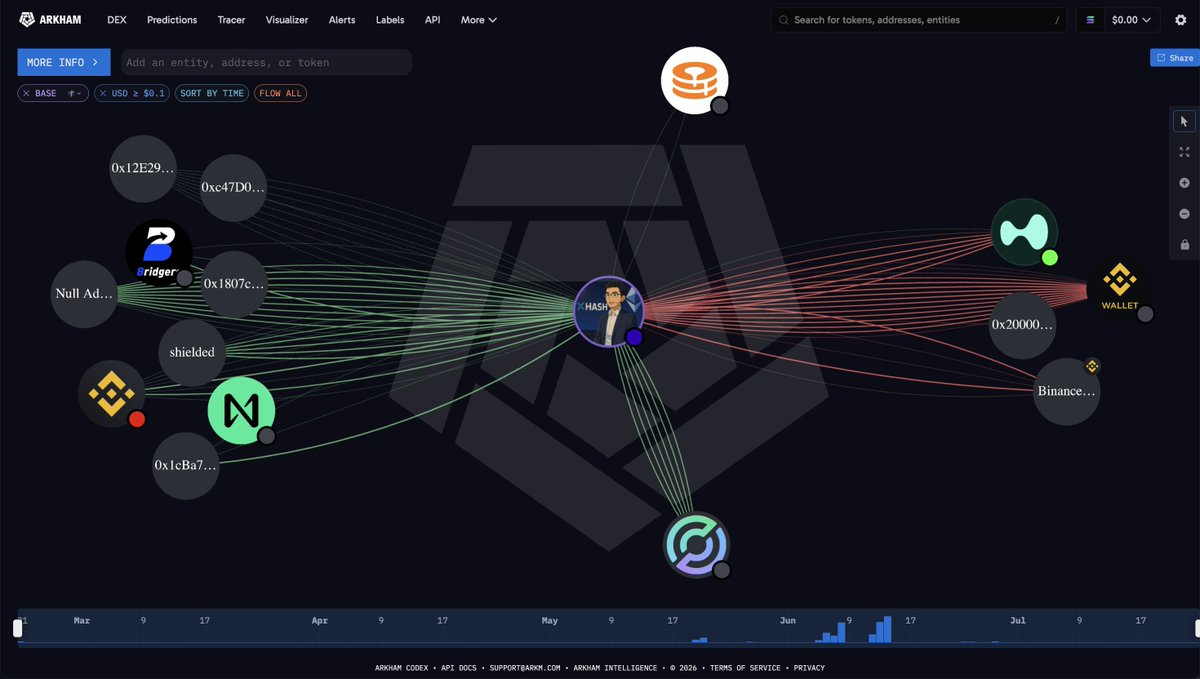Open settings via the gear icon

1180,19
